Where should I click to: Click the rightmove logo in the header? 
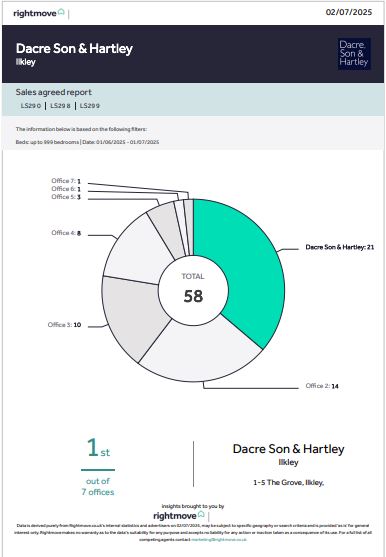point(39,13)
